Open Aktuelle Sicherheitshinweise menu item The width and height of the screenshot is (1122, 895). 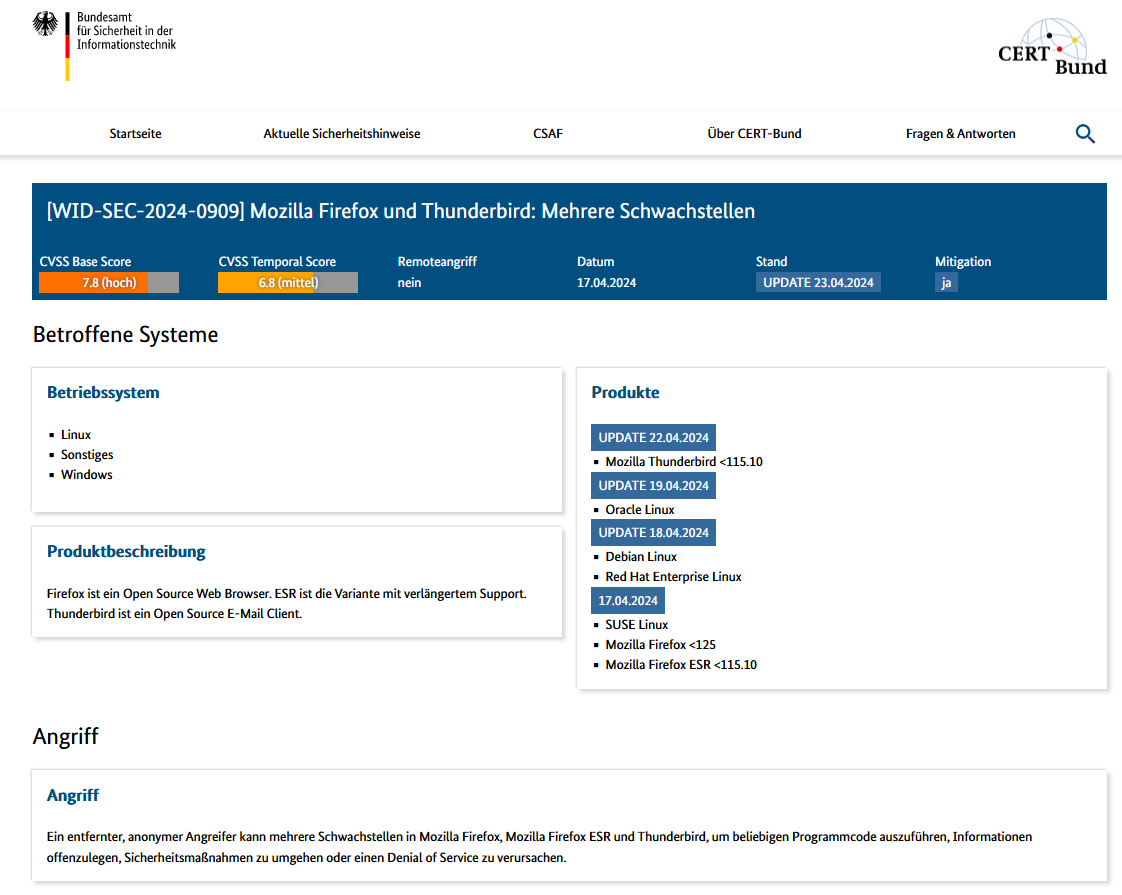(x=341, y=134)
